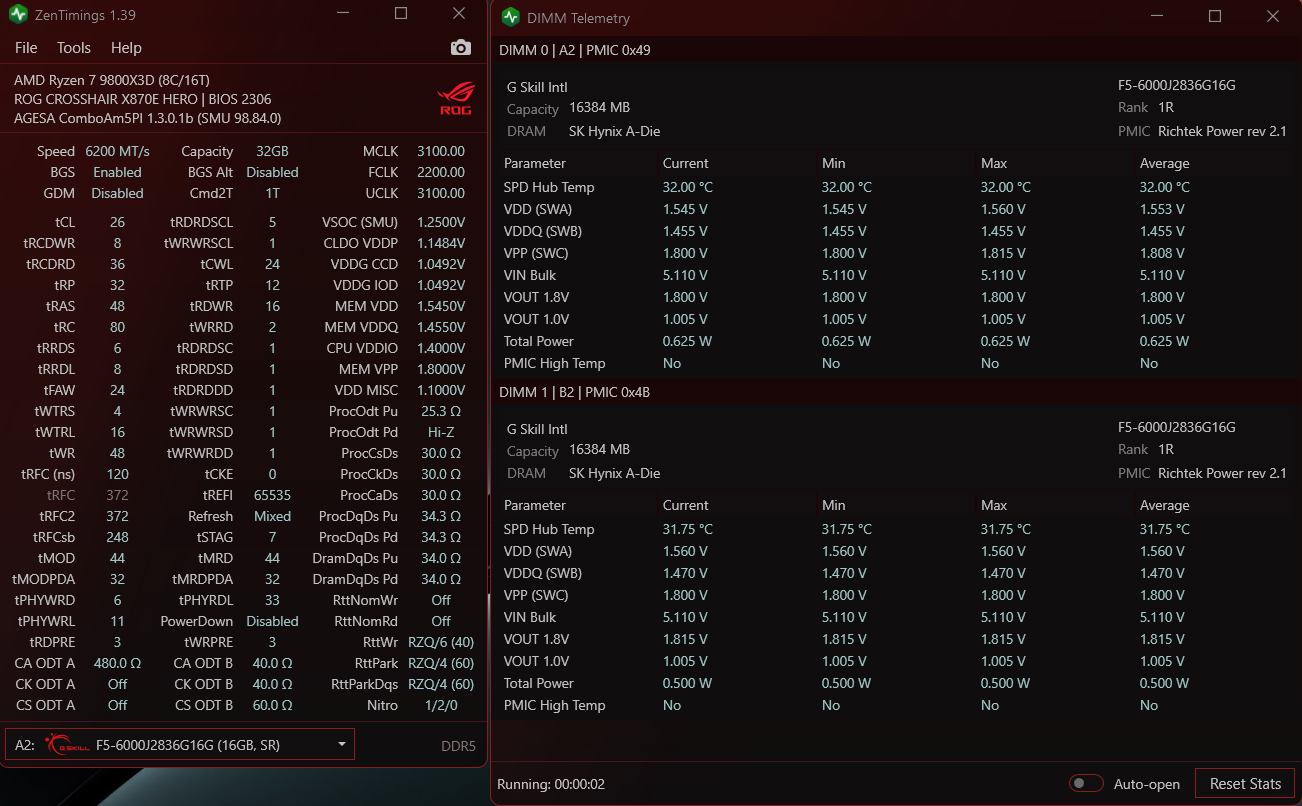The height and width of the screenshot is (806, 1302).
Task: Click DIMM 1 current SPD Hub Temp "31.75 °C"
Action: click(x=688, y=529)
